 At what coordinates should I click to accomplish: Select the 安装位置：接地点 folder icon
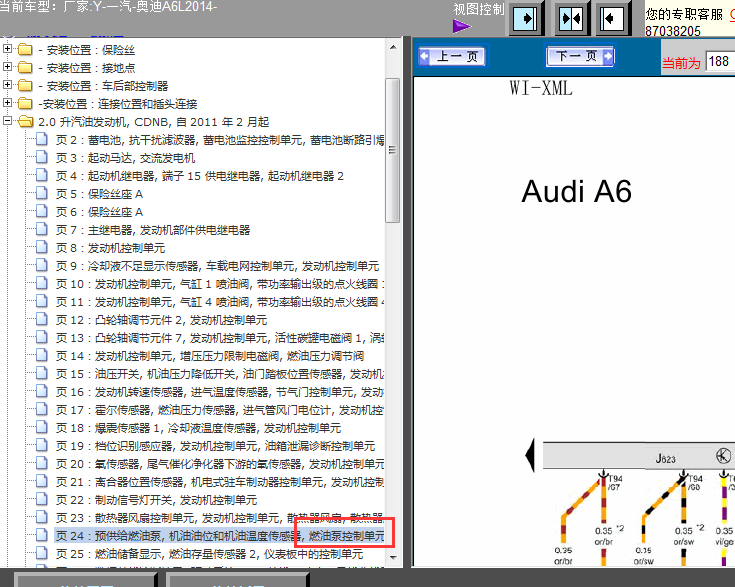pos(25,68)
